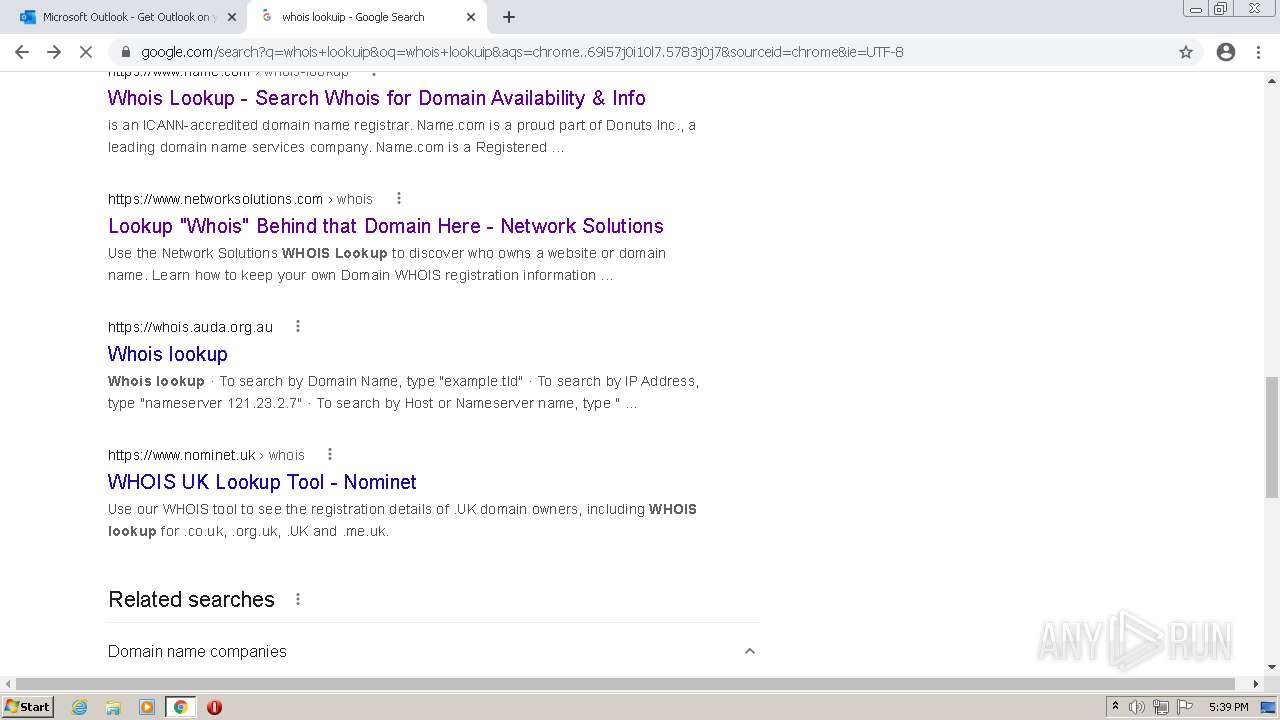The image size is (1280, 720).
Task: Open File Explorer from the taskbar
Action: pos(113,707)
